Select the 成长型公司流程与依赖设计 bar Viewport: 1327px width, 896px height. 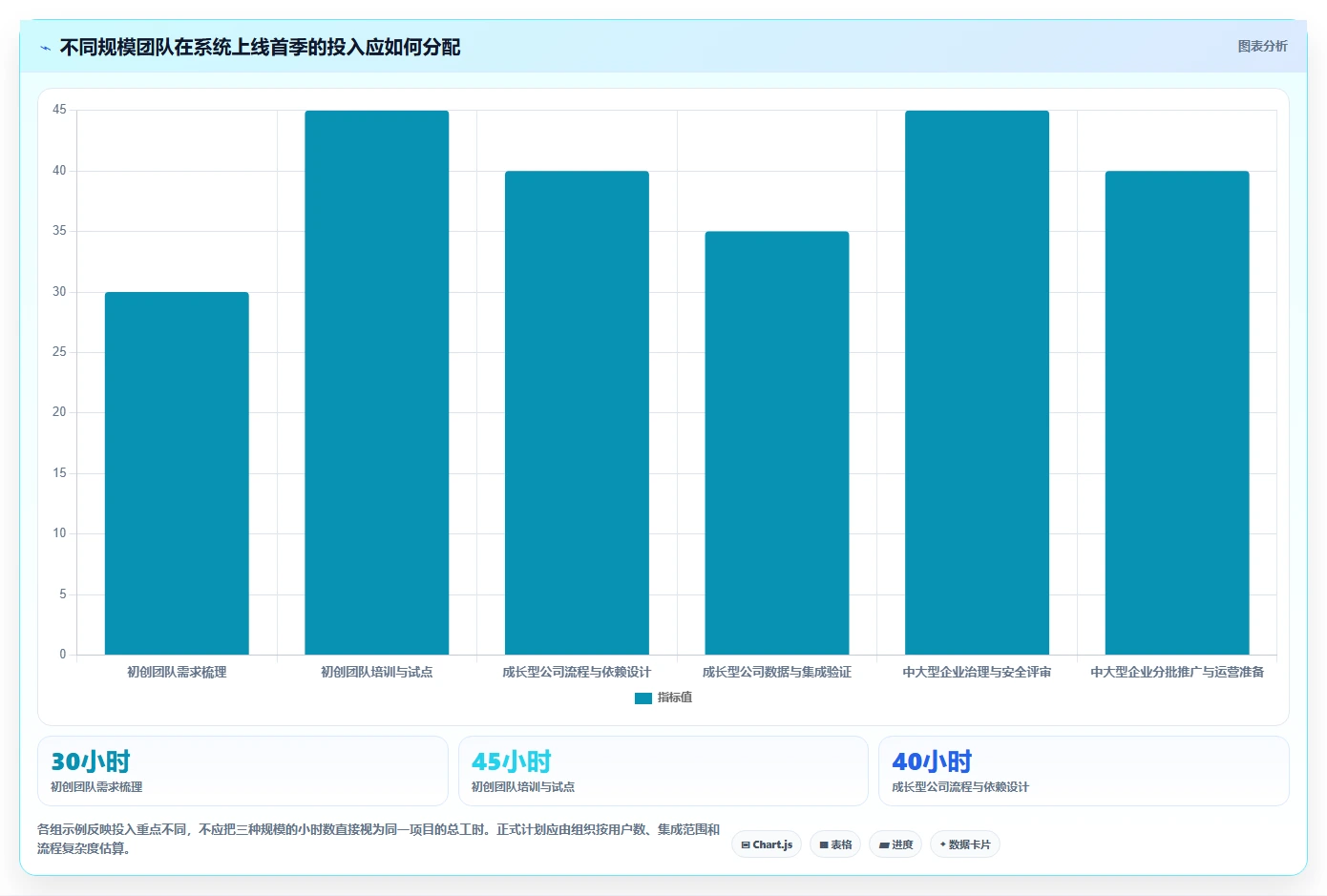click(x=577, y=413)
